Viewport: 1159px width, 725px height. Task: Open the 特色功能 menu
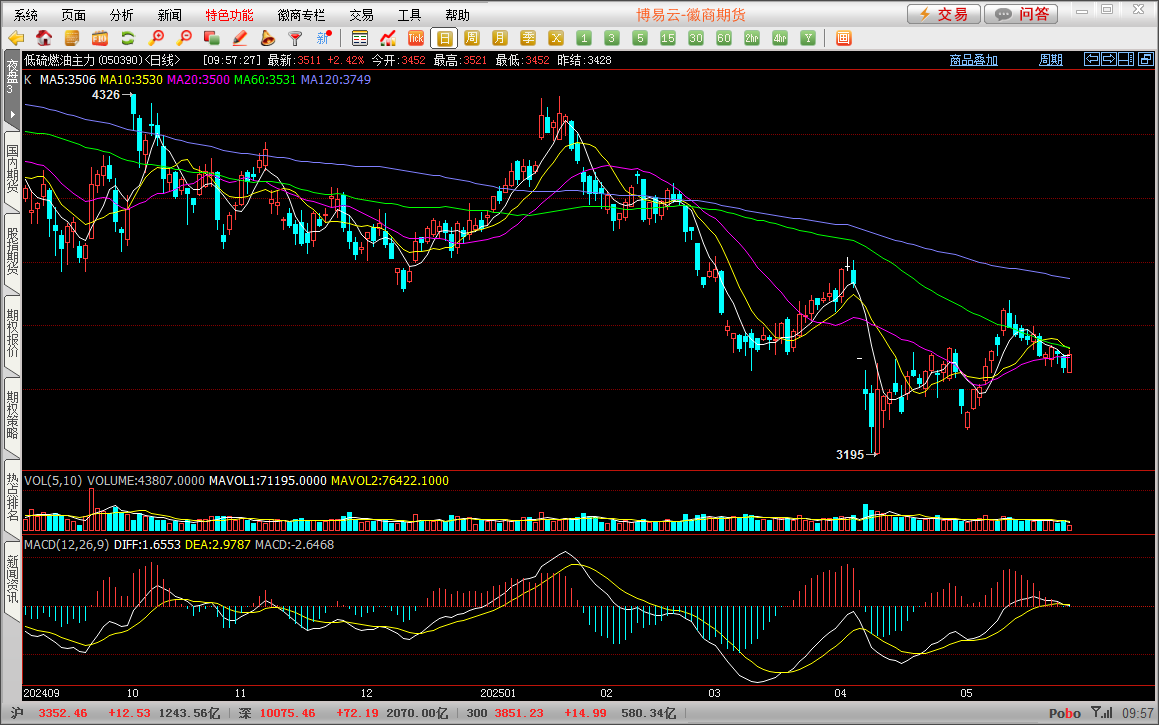(230, 15)
